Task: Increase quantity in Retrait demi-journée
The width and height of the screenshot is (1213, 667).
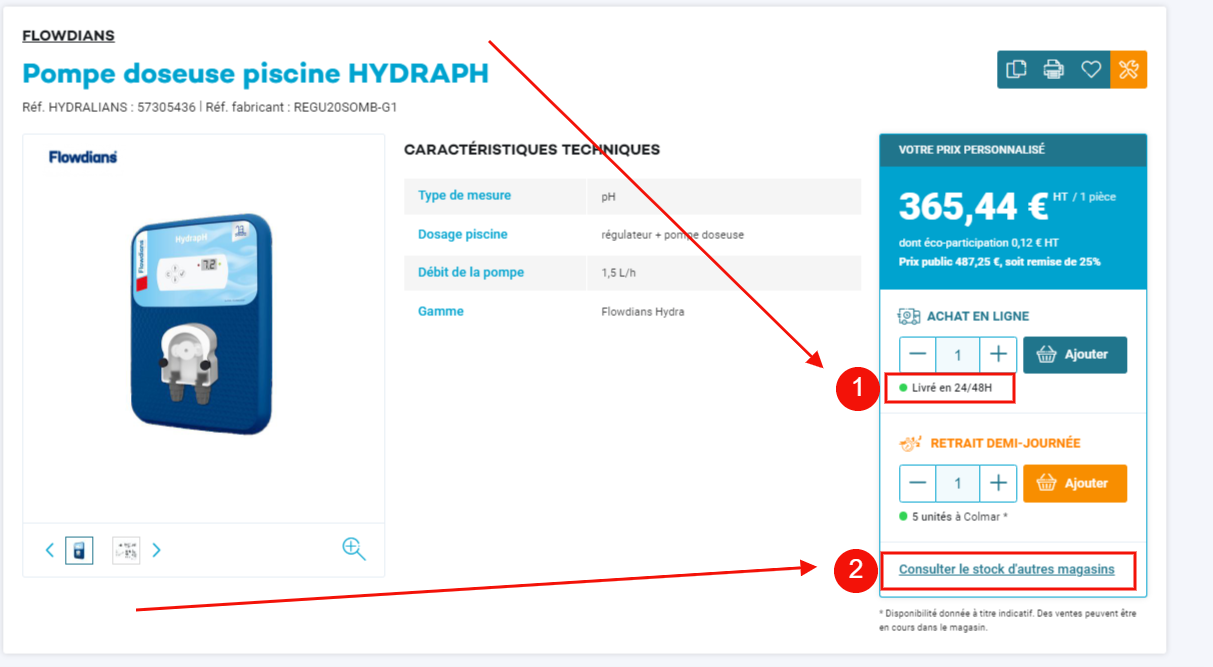Action: point(998,483)
